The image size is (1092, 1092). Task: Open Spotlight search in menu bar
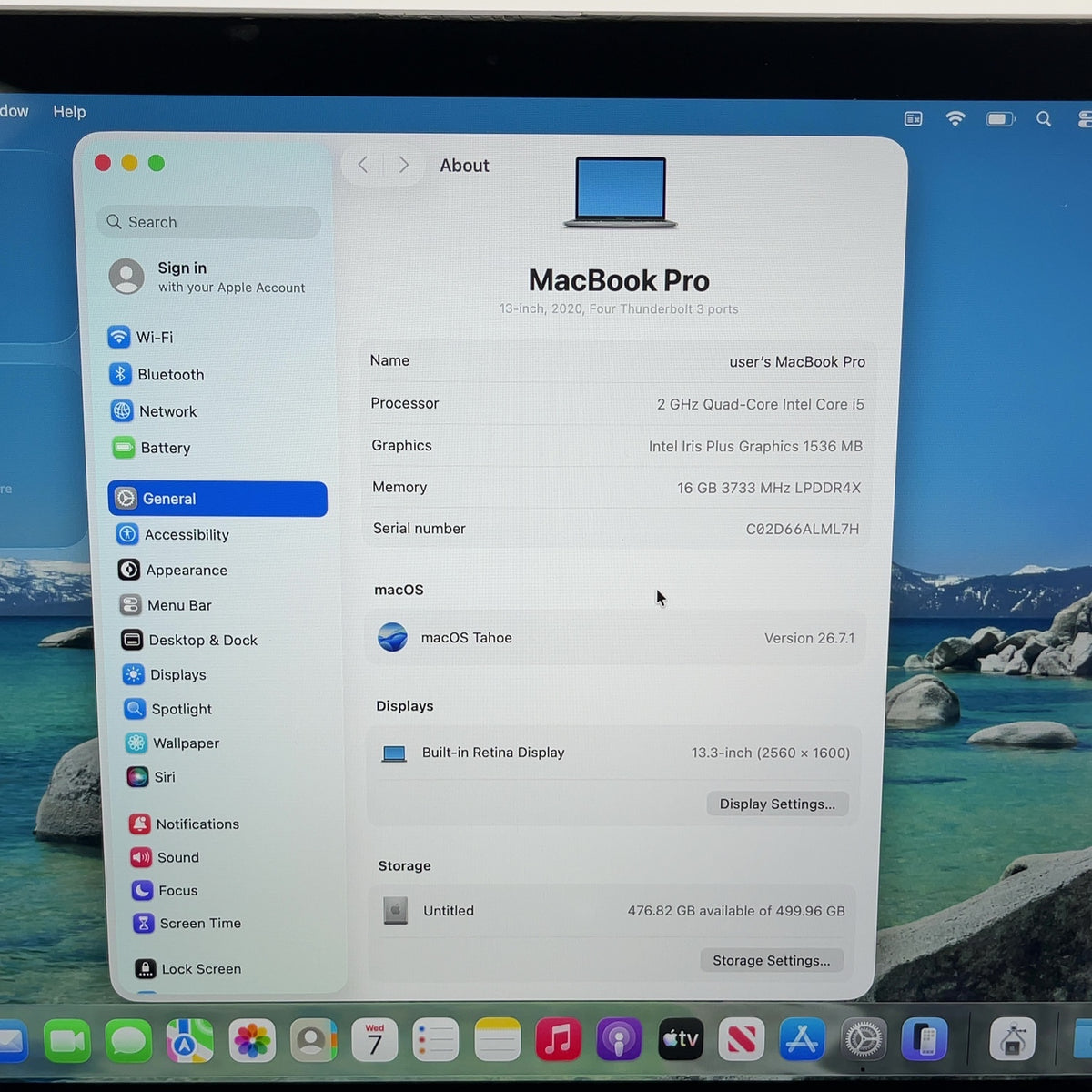1044,119
